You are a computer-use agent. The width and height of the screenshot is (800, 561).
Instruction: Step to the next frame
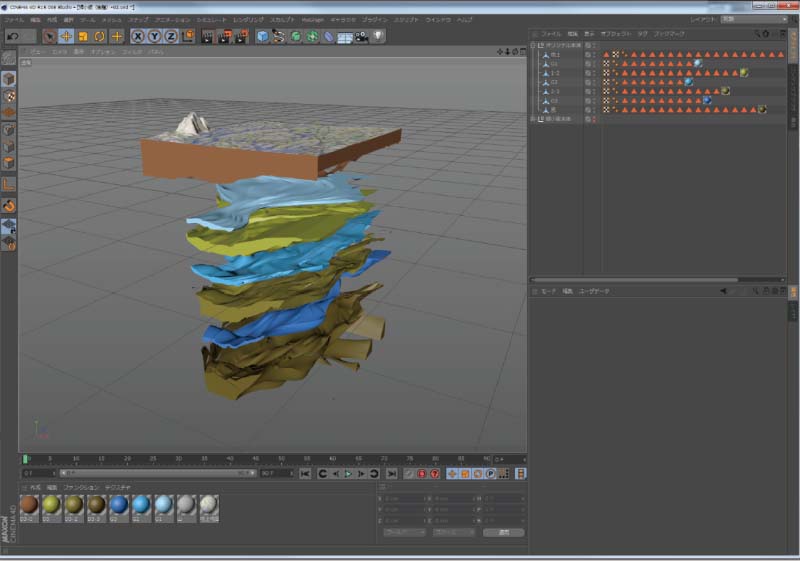click(x=361, y=474)
